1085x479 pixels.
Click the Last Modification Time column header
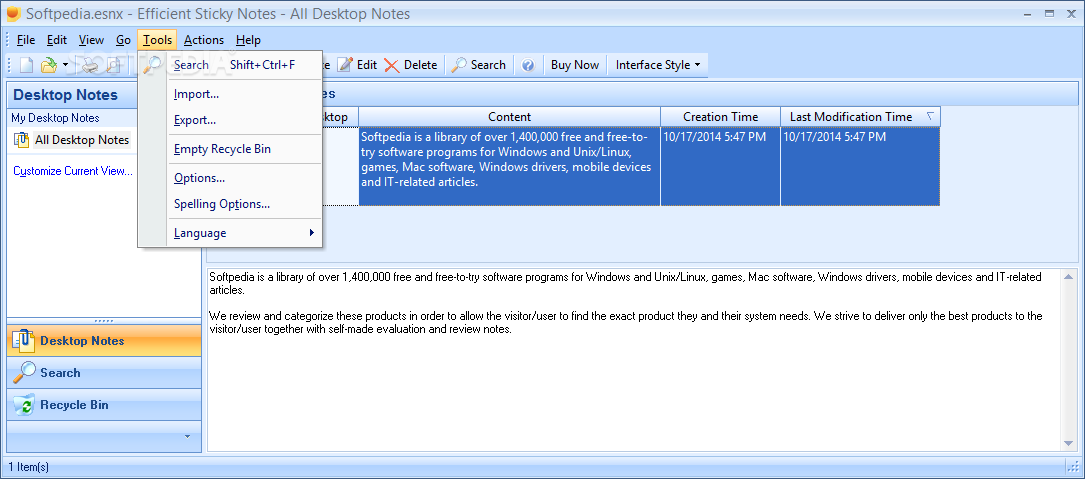860,117
